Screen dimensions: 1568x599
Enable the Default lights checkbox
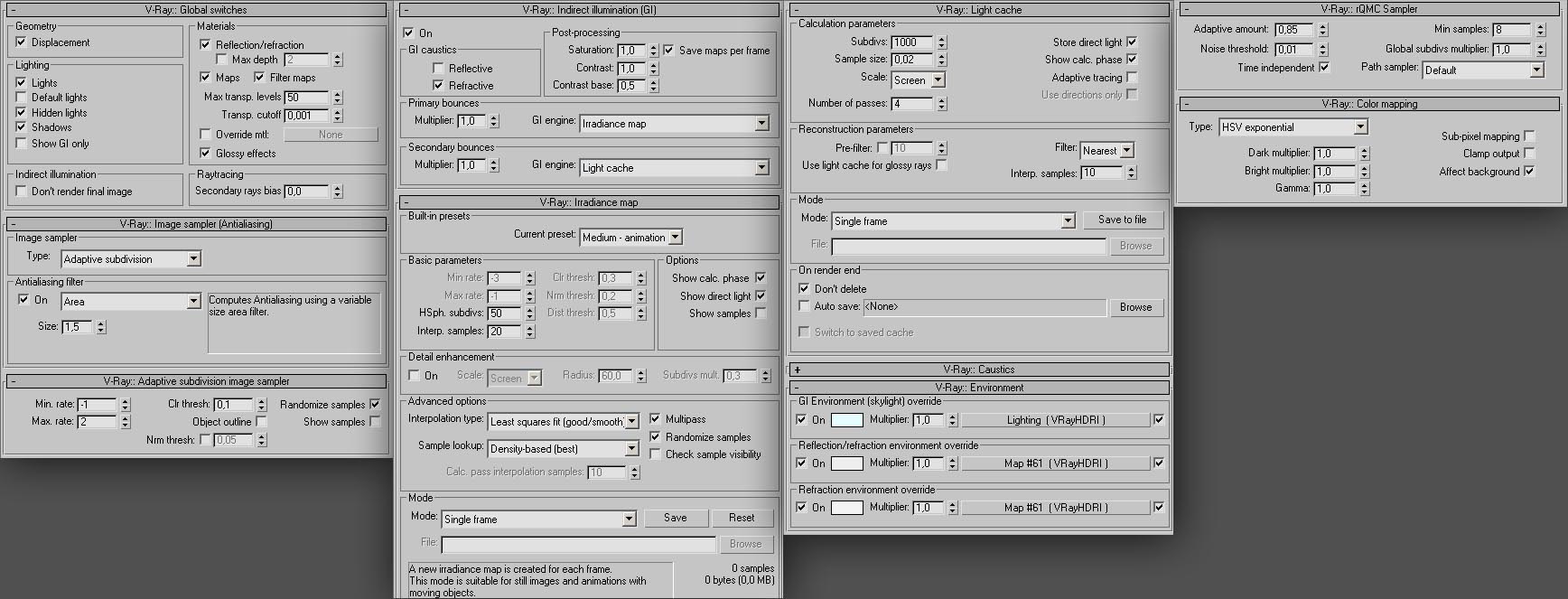pyautogui.click(x=21, y=98)
